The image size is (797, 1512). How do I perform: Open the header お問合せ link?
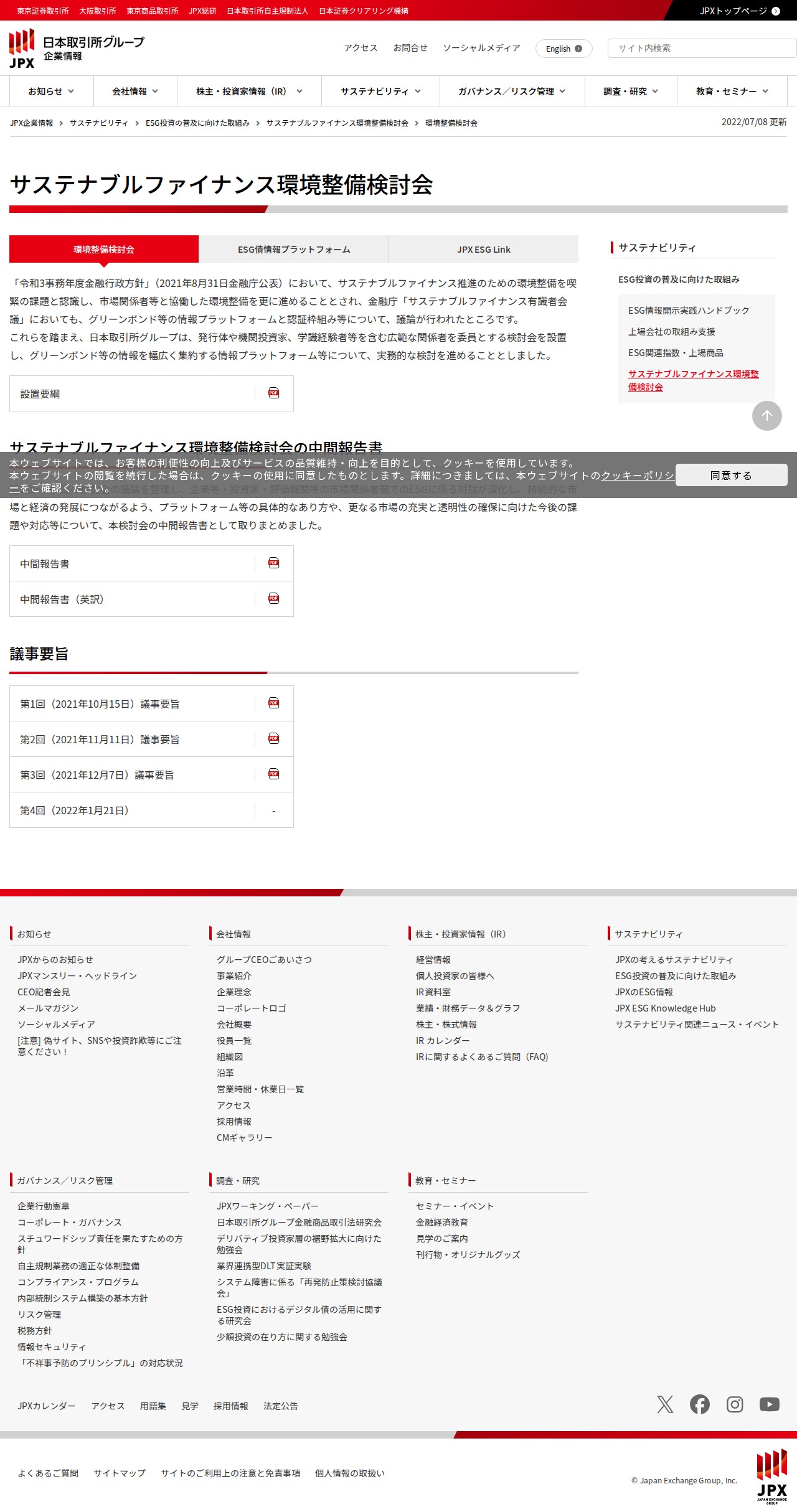pyautogui.click(x=410, y=48)
